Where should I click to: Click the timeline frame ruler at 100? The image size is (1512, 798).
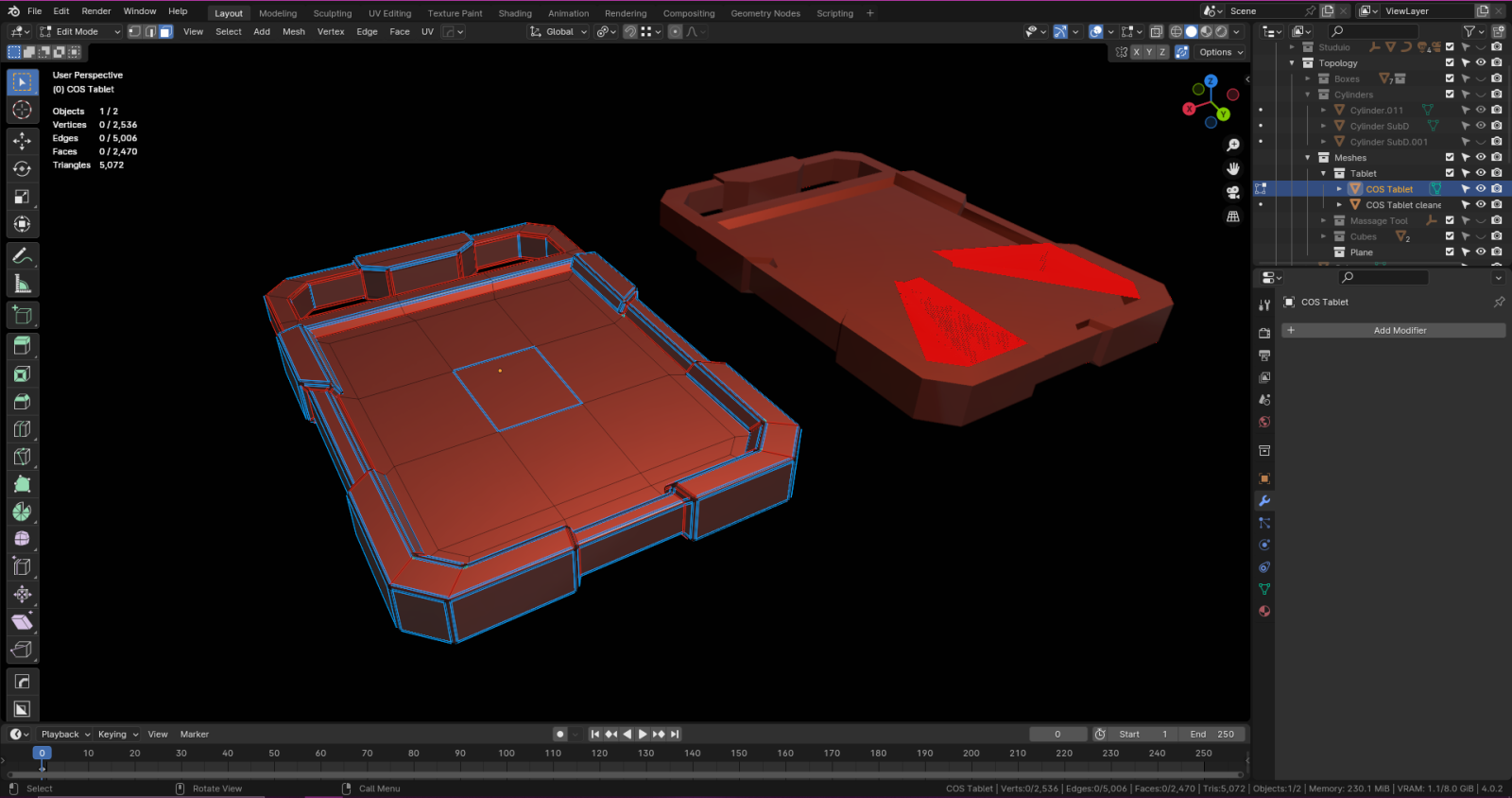tap(507, 754)
